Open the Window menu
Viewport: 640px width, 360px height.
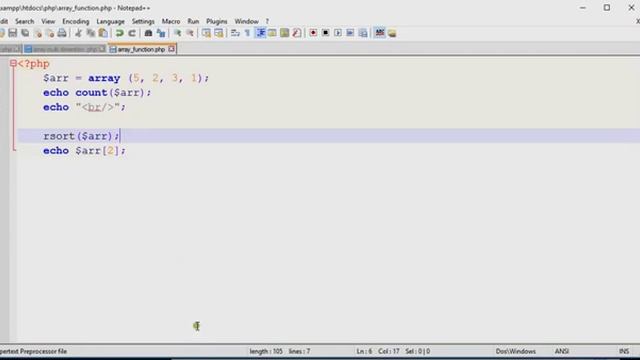click(246, 21)
